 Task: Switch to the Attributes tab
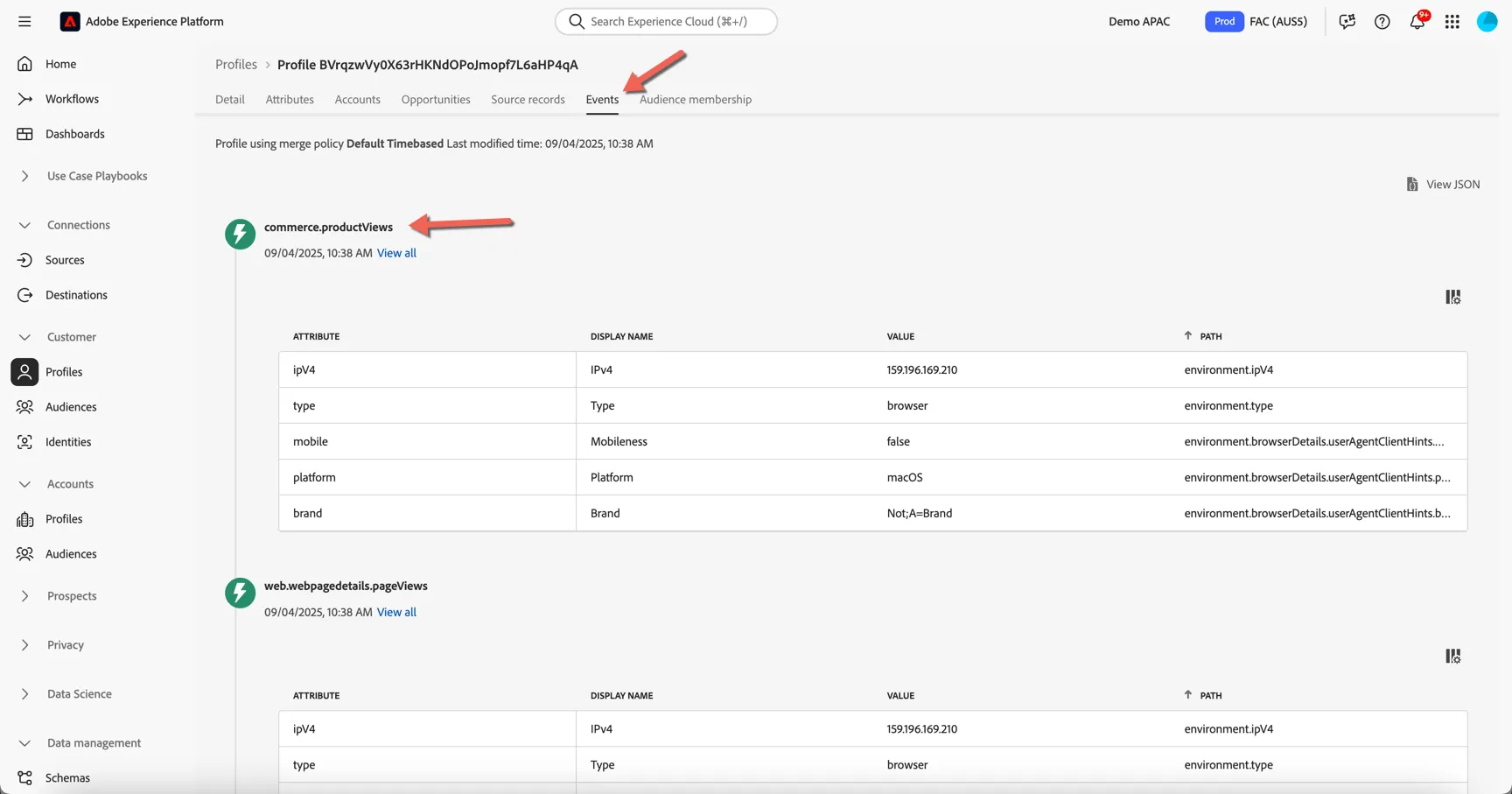tap(290, 100)
